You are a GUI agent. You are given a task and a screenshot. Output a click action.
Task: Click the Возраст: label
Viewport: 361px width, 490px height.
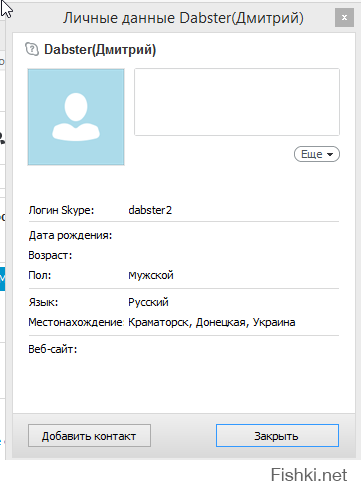tap(50, 255)
